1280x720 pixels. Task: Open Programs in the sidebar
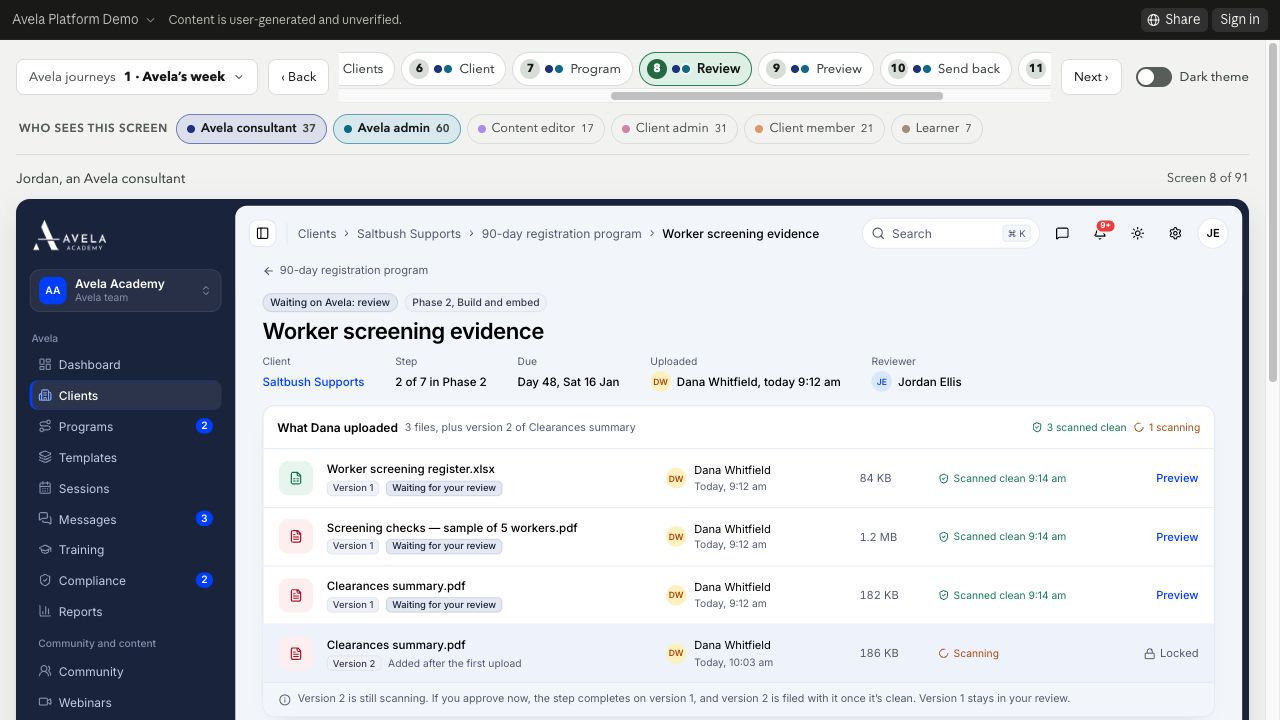pyautogui.click(x=125, y=426)
